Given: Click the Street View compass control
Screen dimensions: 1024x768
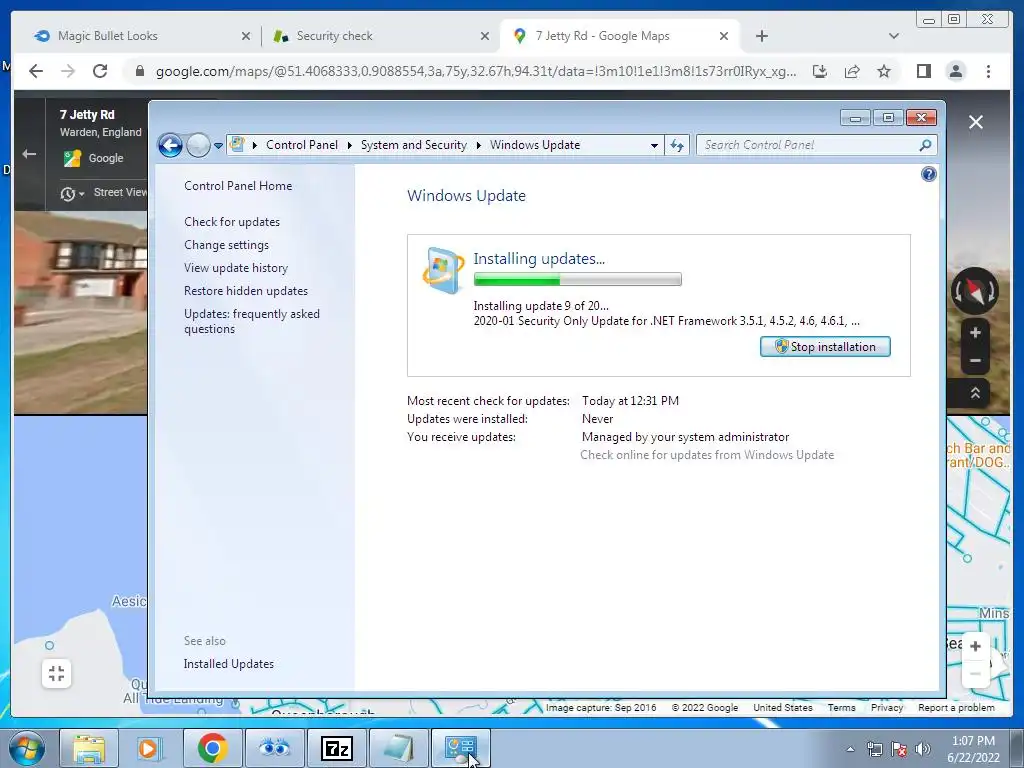Looking at the screenshot, I should (974, 291).
